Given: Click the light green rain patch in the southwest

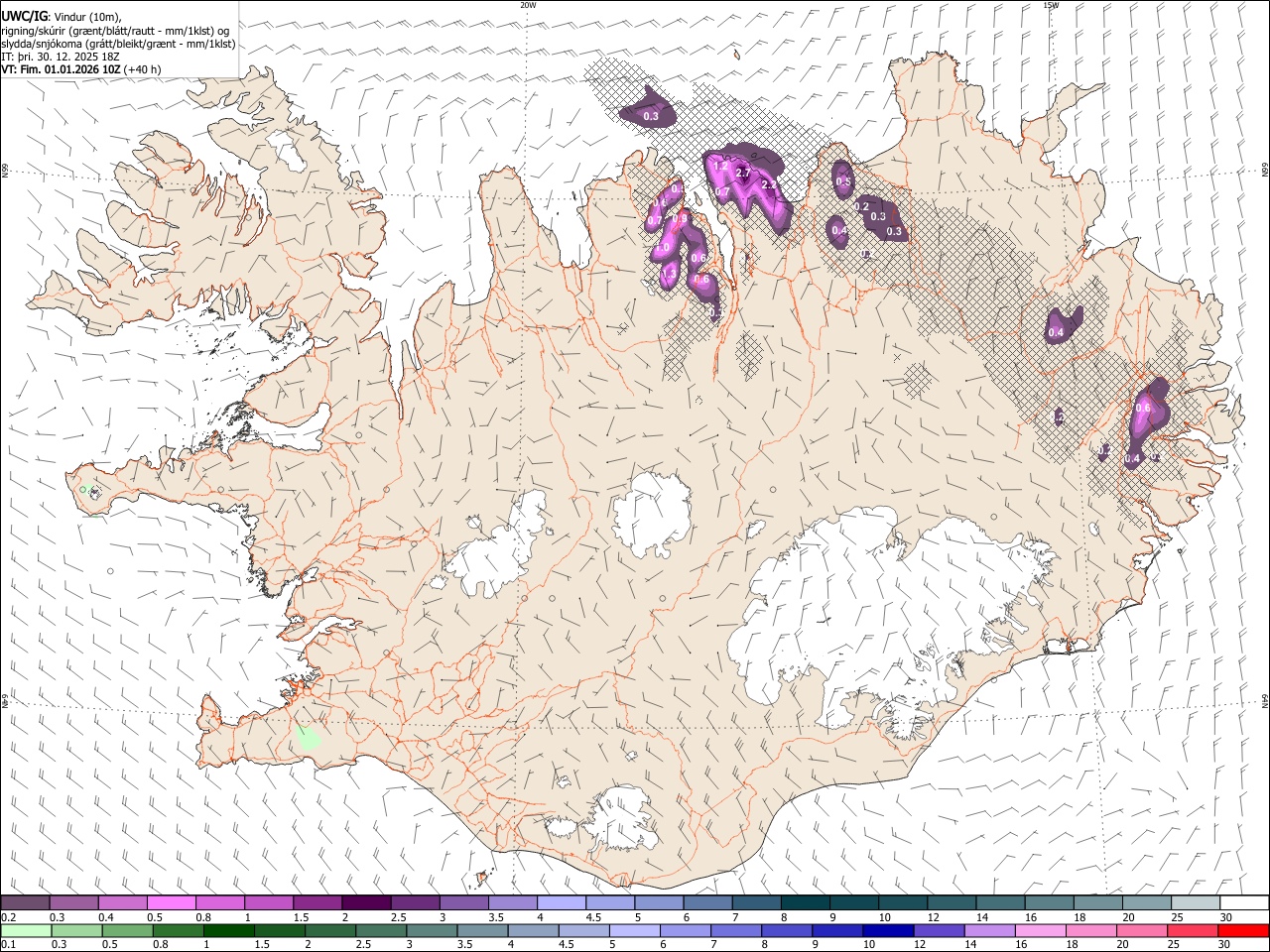Looking at the screenshot, I should tap(308, 737).
